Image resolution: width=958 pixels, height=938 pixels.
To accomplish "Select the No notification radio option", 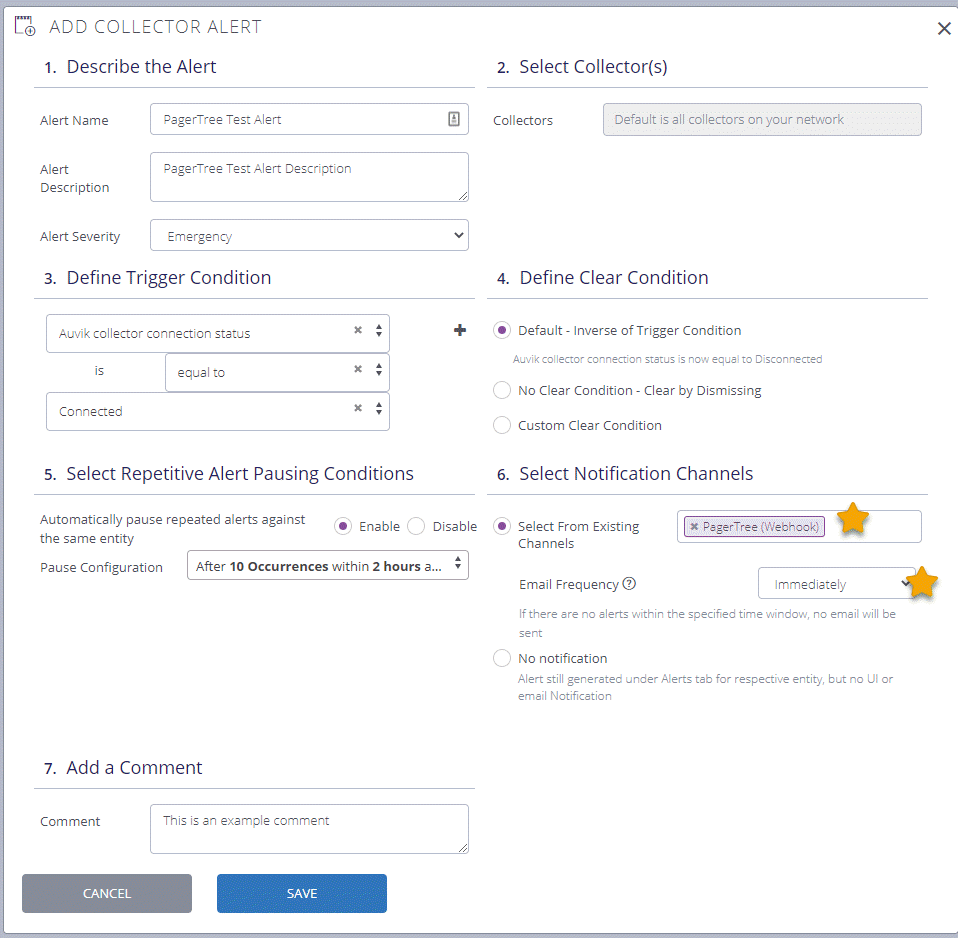I will 502,658.
